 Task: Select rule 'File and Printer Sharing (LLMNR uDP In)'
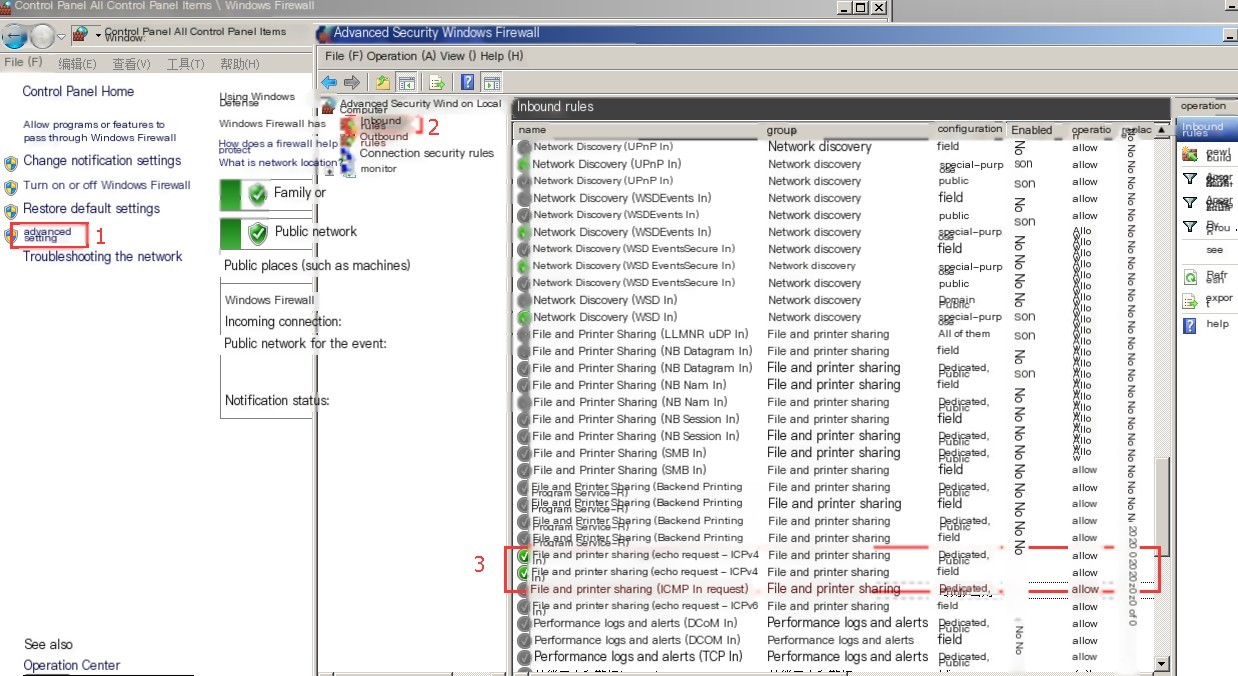click(640, 334)
